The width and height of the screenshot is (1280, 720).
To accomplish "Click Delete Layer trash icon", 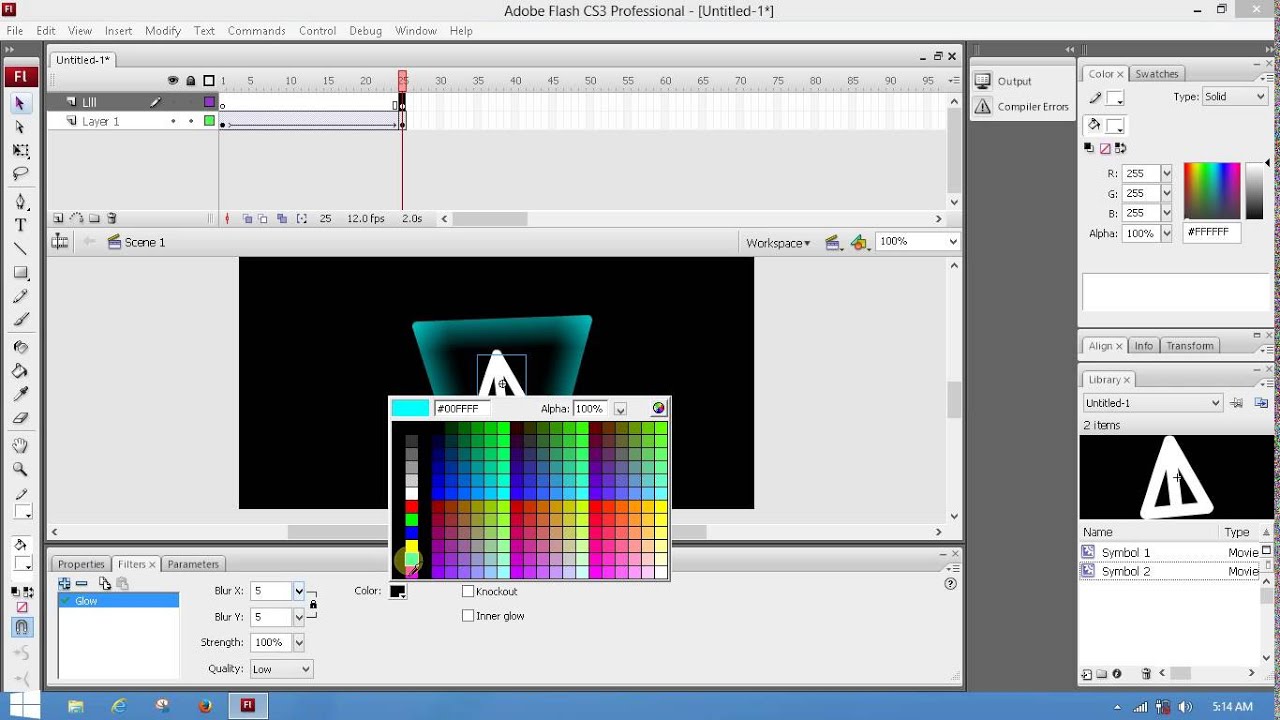I will coord(112,218).
